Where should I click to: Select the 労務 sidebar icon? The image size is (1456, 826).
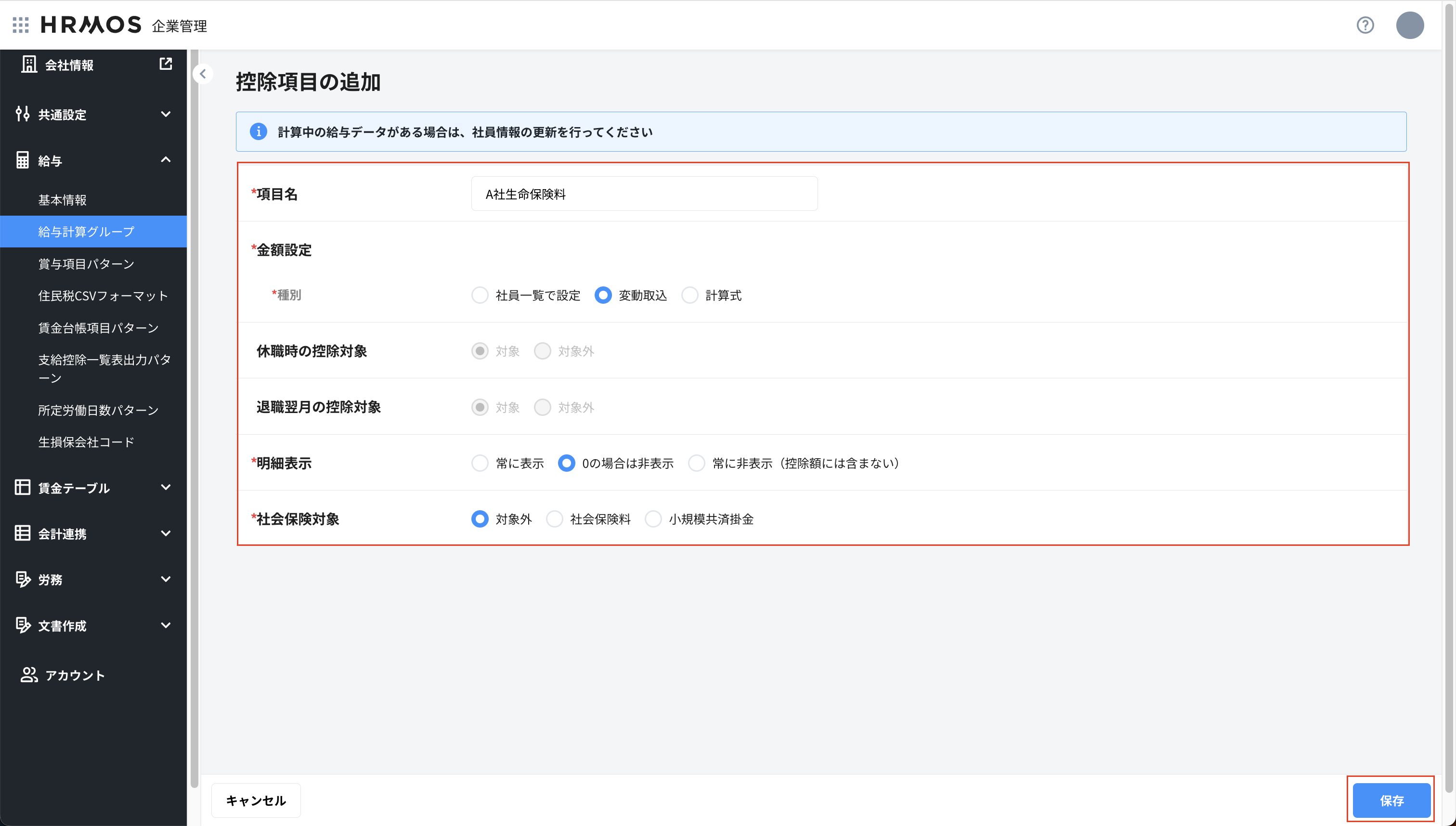click(x=23, y=579)
